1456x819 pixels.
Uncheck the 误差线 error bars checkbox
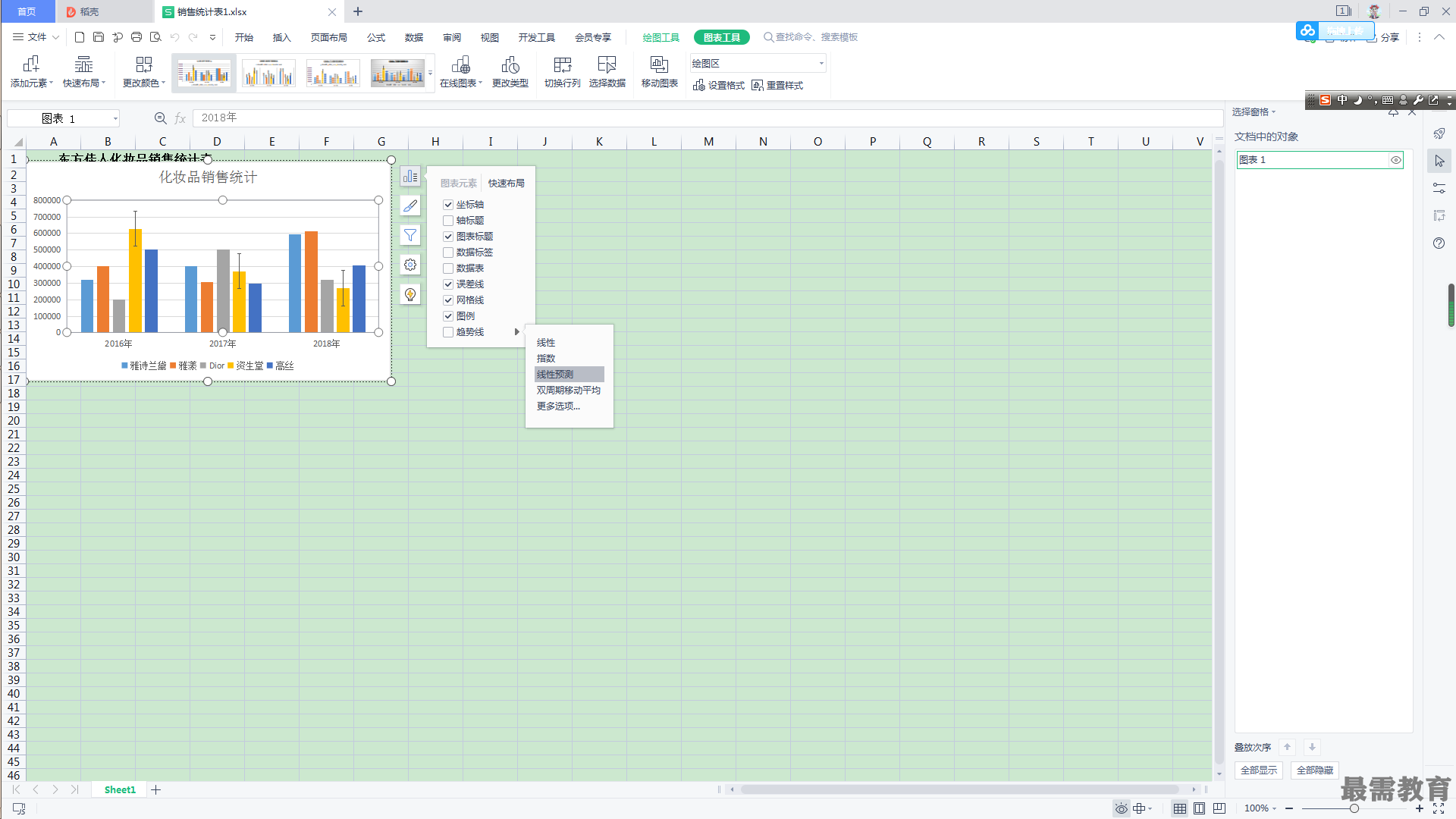(x=448, y=284)
